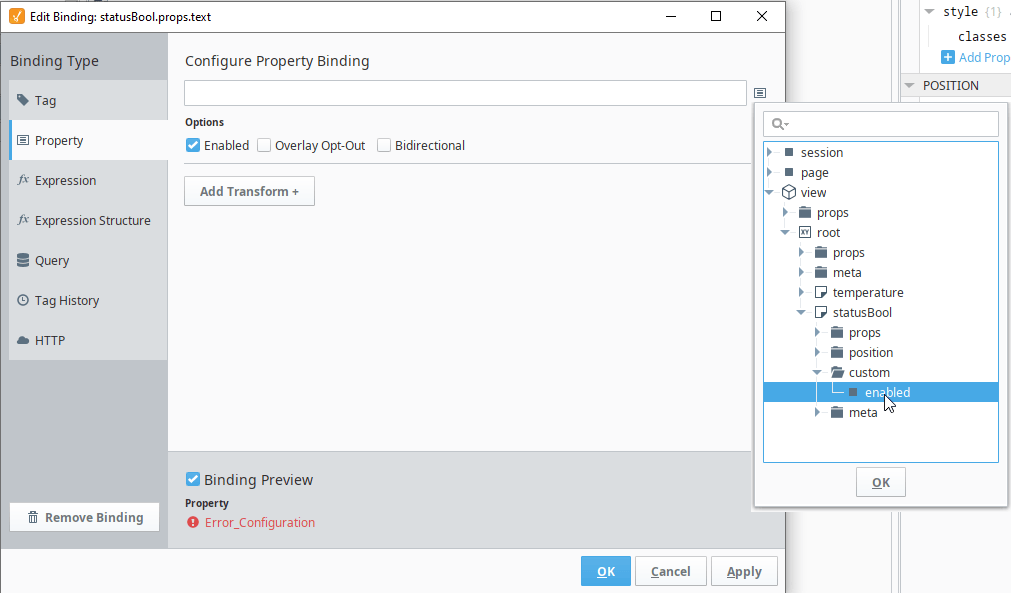The image size is (1011, 593).
Task: Click the Error_Configuration preview text
Action: click(260, 522)
